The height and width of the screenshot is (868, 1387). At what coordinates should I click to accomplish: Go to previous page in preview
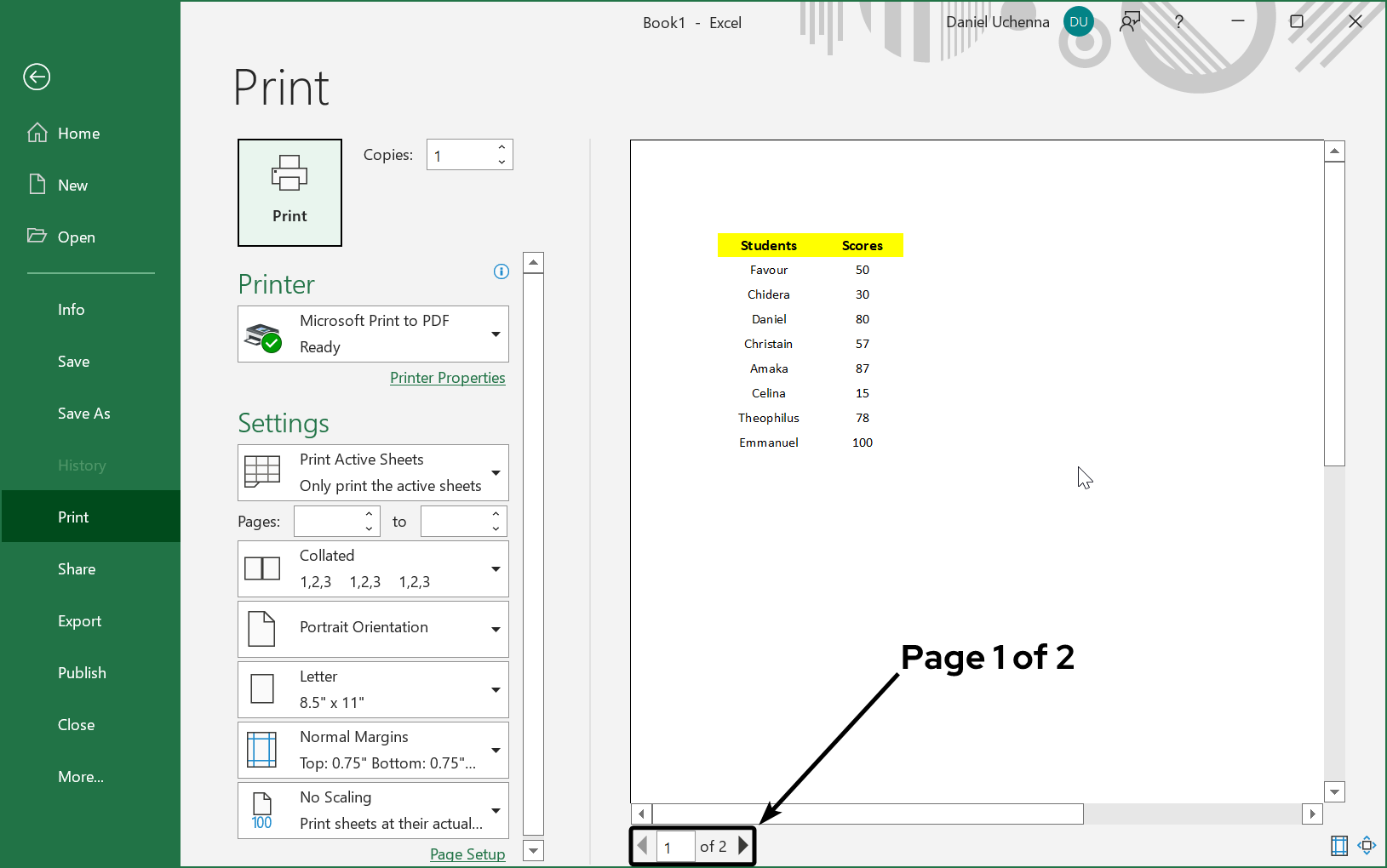click(643, 846)
